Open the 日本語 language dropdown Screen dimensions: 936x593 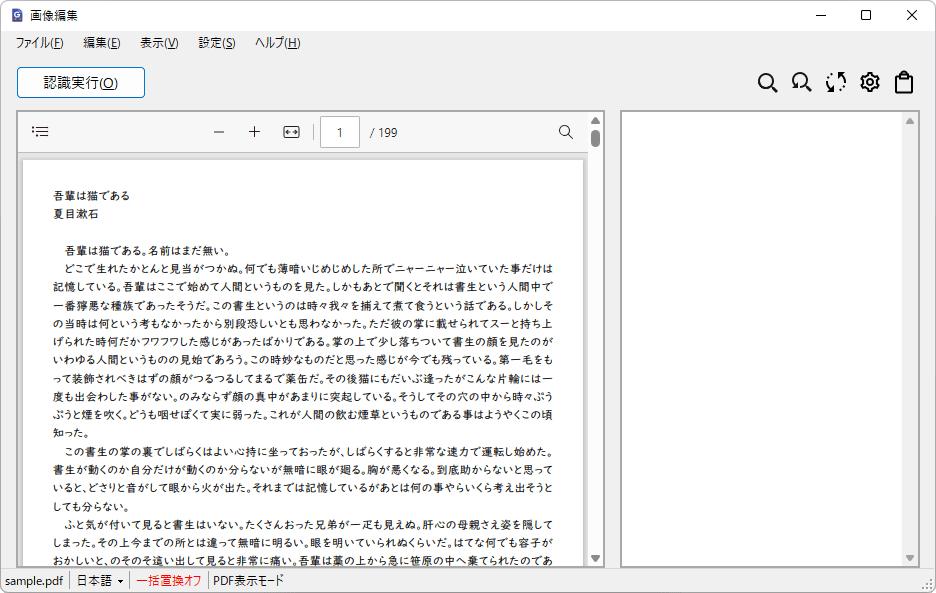(x=100, y=580)
